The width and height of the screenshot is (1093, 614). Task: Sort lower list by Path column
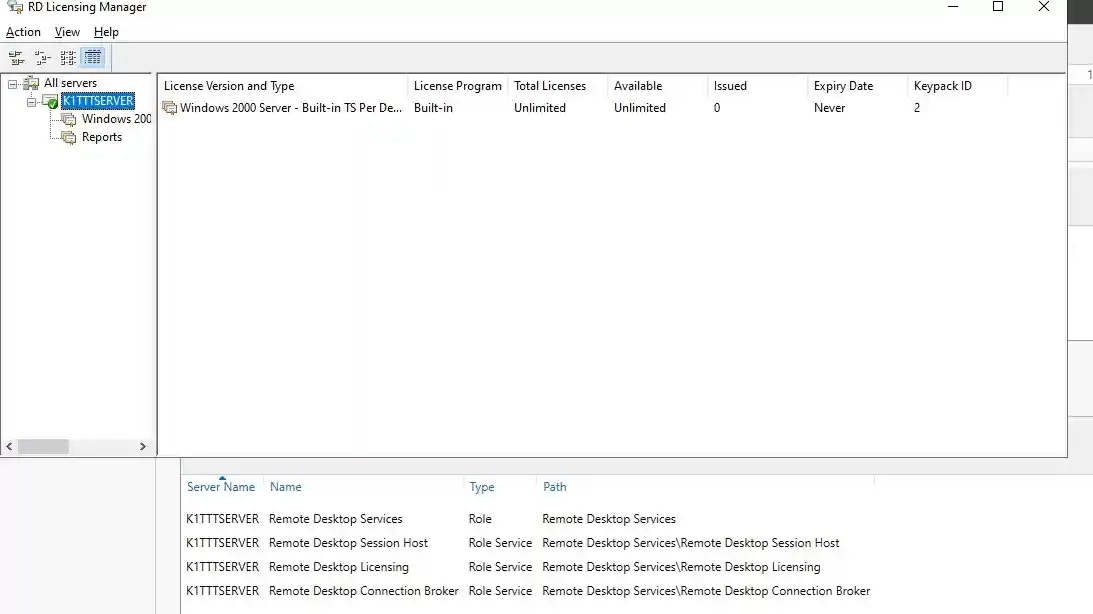coord(555,487)
